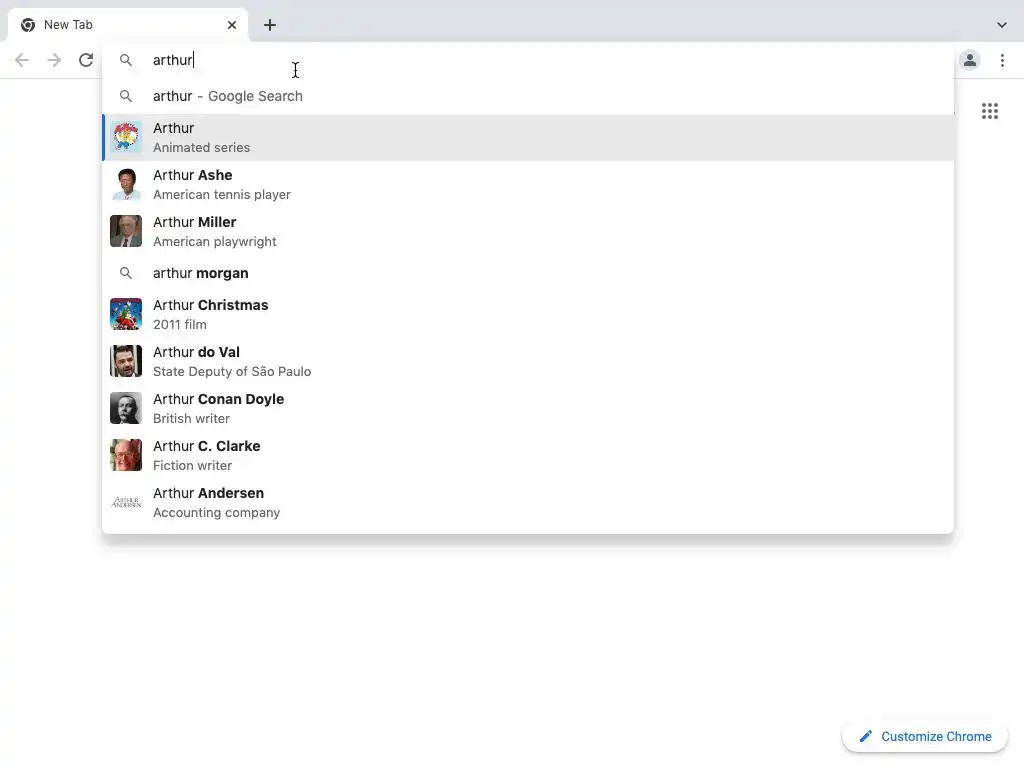Click the Arthur Andersen logo thumbnail
1024x768 pixels.
click(x=126, y=502)
